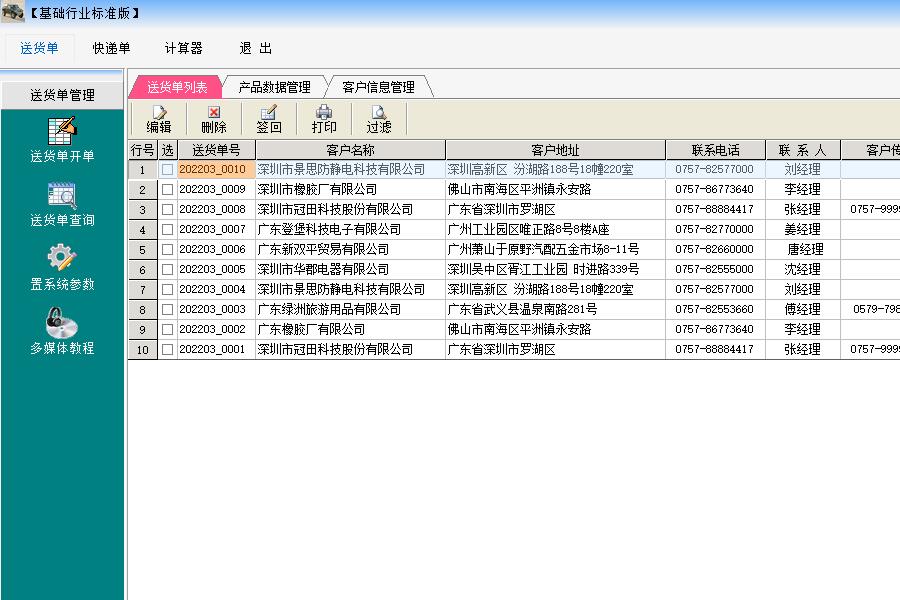Open the 计算器 menu item
This screenshot has width=900, height=600.
[x=183, y=48]
